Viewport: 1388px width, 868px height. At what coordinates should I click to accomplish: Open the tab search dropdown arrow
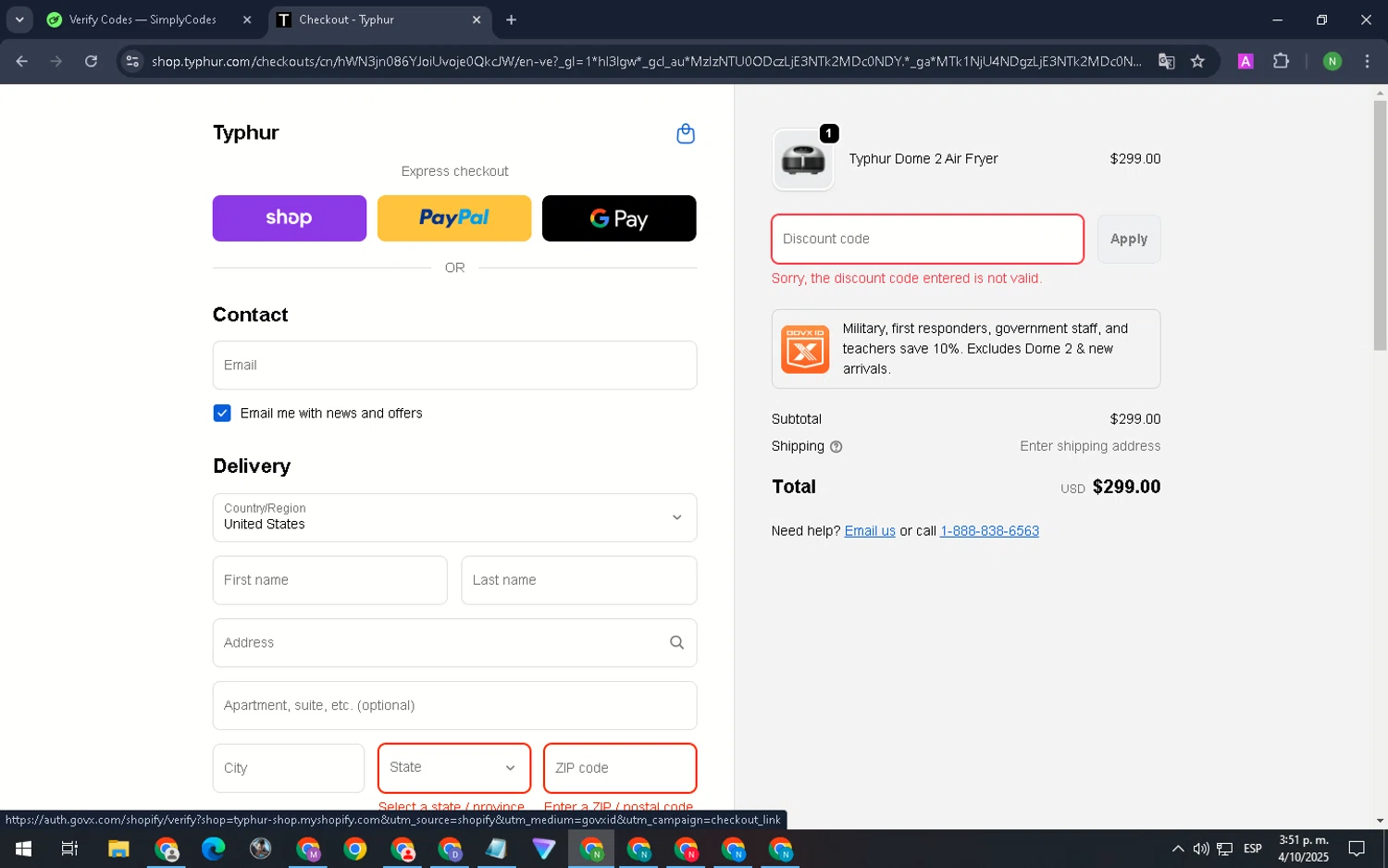pos(19,19)
